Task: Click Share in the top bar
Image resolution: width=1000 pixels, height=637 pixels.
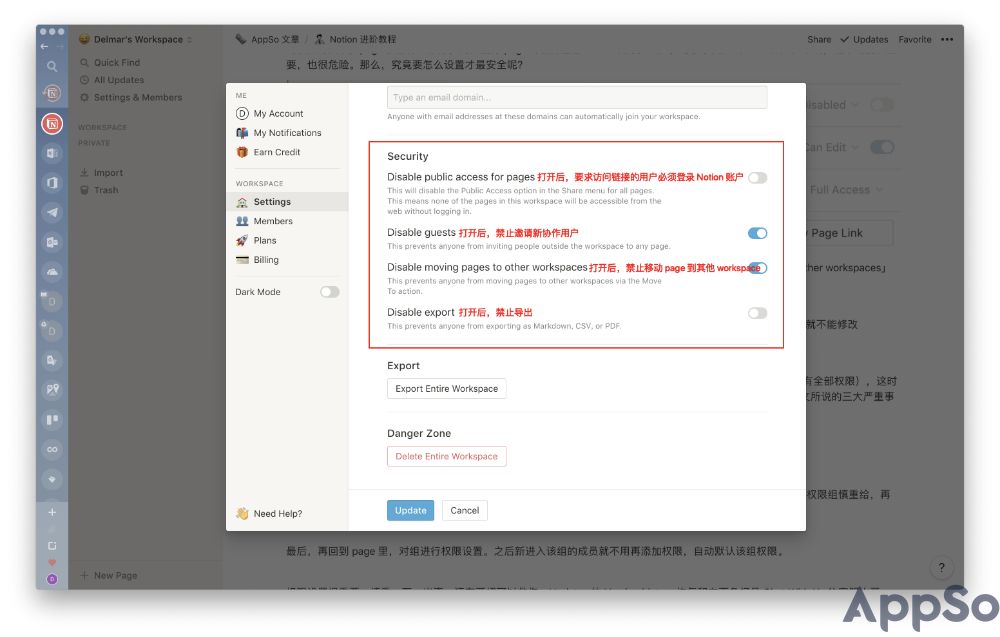Action: 819,40
